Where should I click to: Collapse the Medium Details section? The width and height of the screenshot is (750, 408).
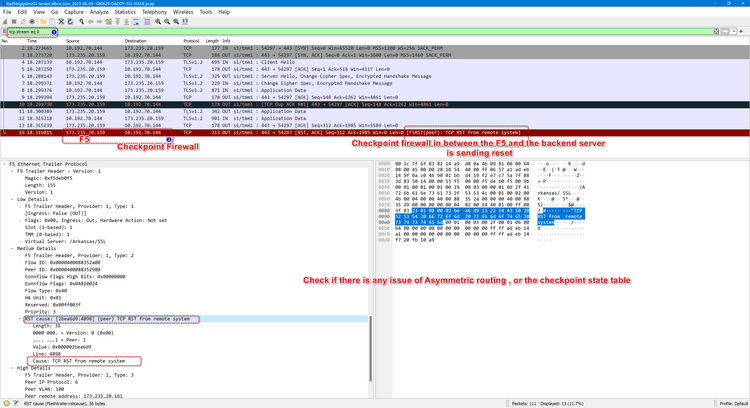[x=12, y=249]
